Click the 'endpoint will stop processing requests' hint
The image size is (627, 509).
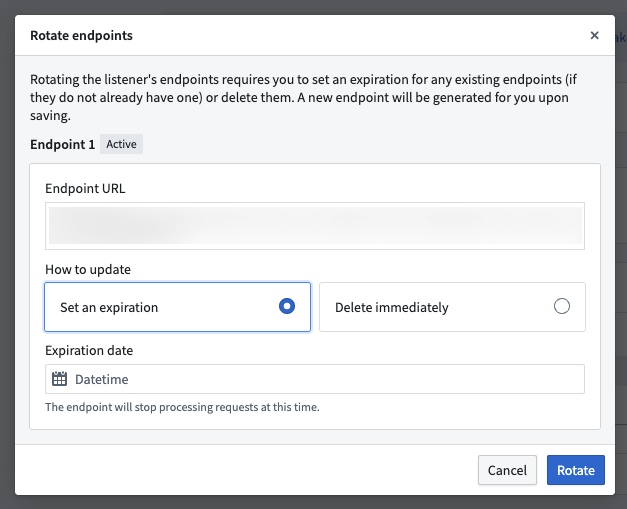coord(182,407)
